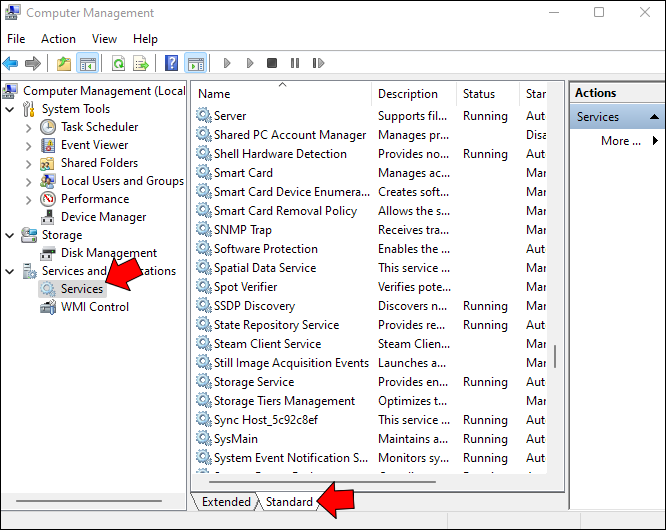Expand the Event Viewer node

click(28, 146)
